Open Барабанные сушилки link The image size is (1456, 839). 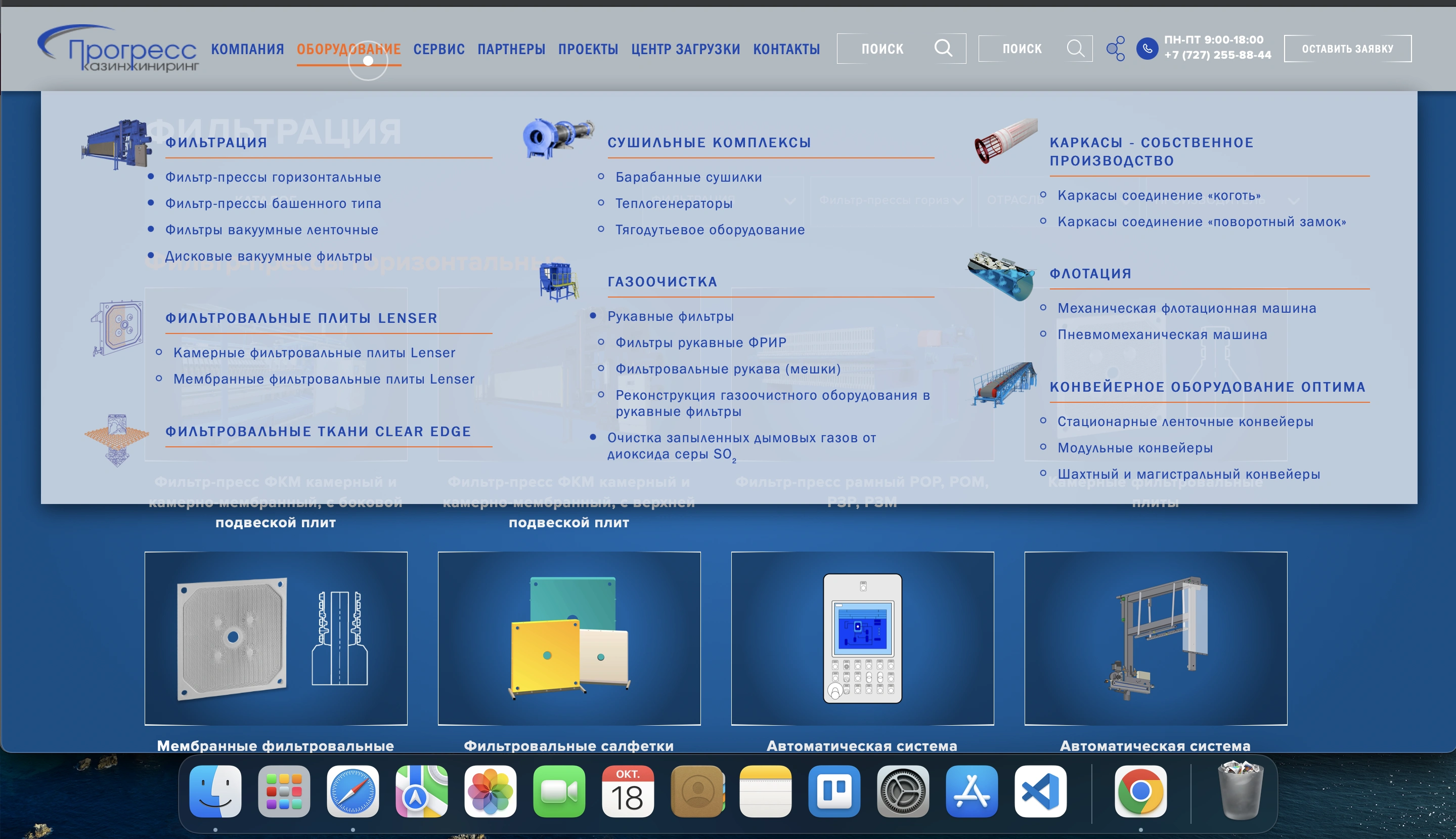coord(689,177)
